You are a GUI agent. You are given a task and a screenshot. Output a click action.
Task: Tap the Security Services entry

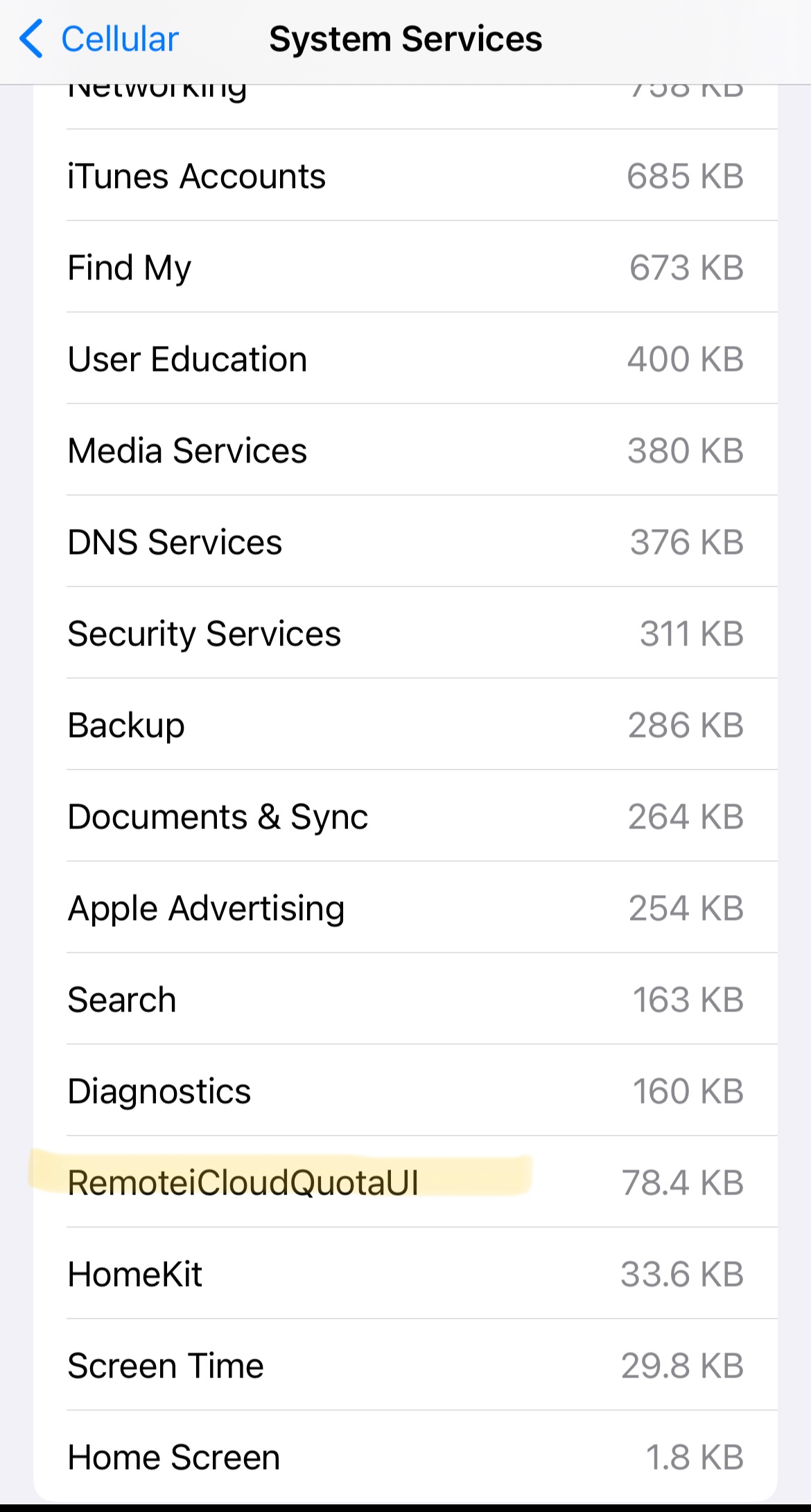405,634
